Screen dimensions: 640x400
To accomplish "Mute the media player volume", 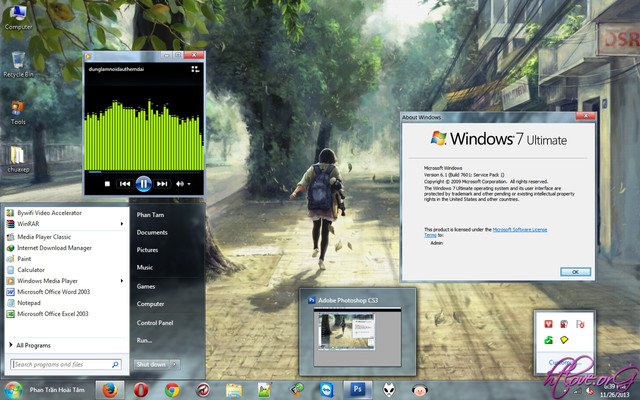I will tap(178, 184).
